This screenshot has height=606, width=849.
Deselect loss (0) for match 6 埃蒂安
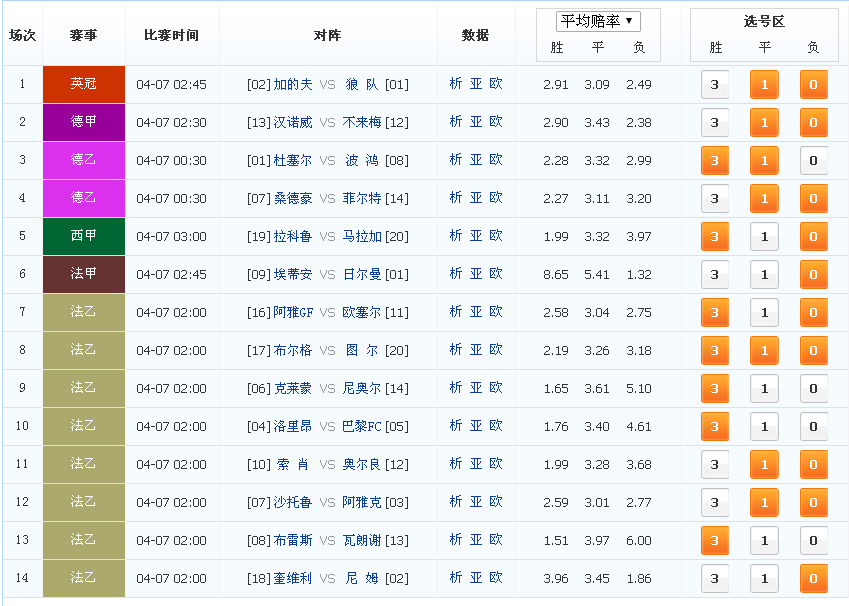point(813,275)
